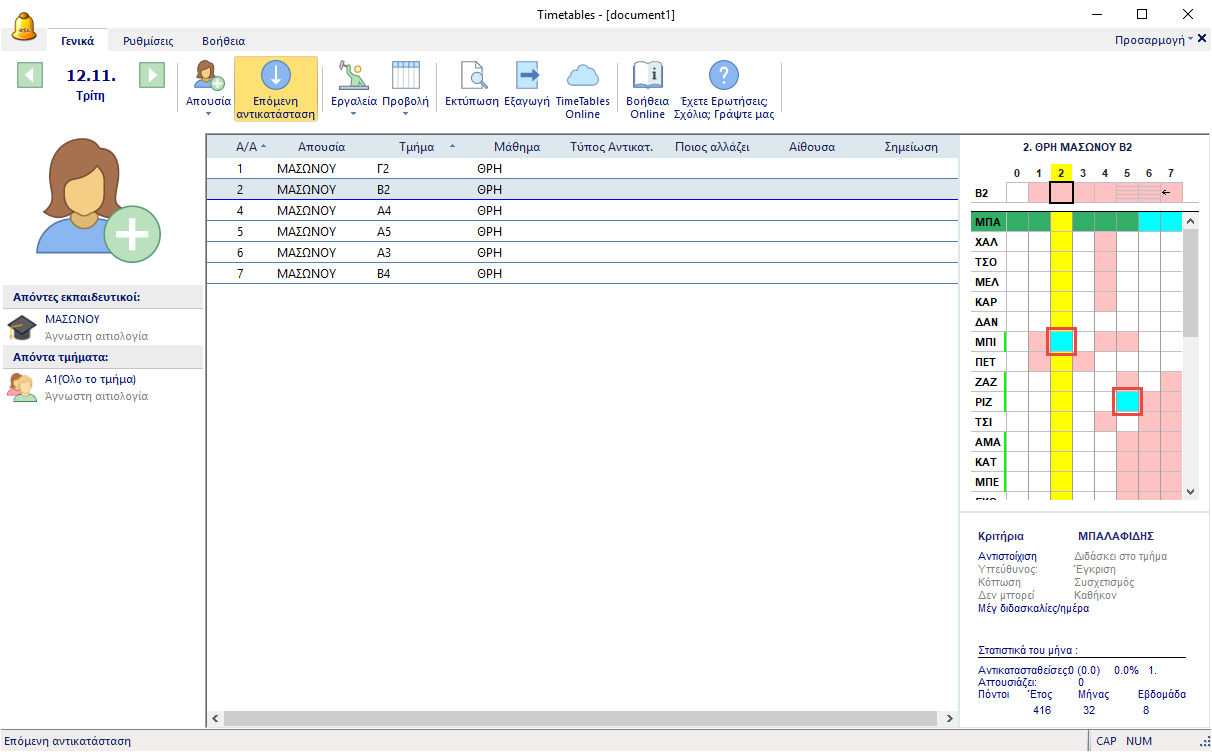Open the Βοήθεια ribbon tab
1212x752 pixels.
pyautogui.click(x=223, y=41)
